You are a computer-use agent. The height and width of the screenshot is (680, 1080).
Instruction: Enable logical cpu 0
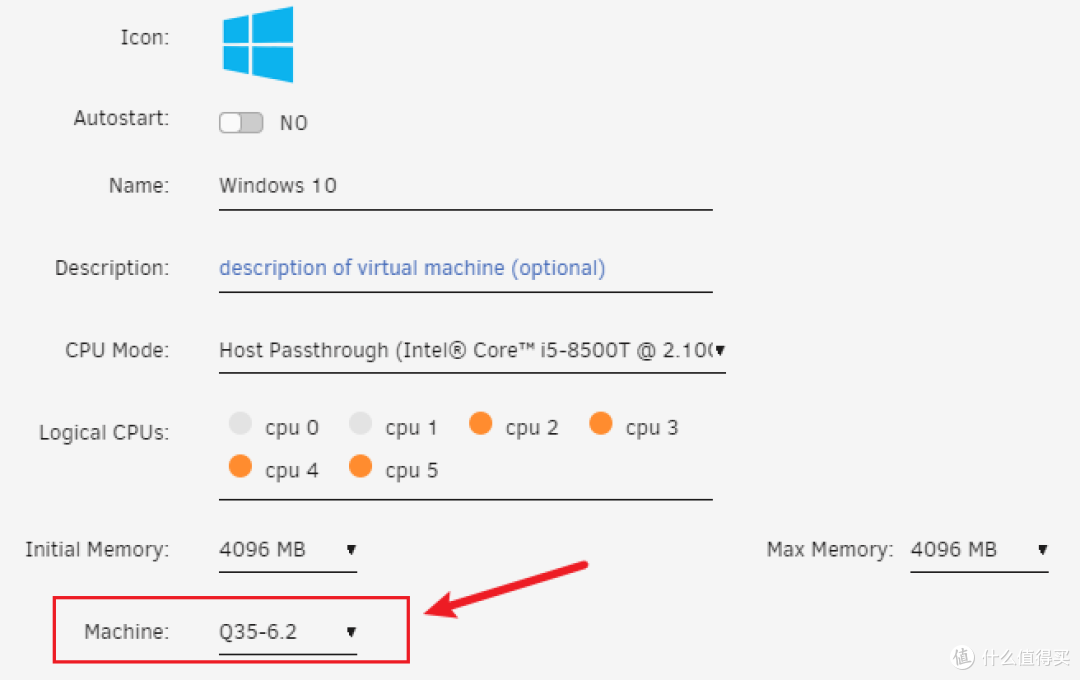click(x=240, y=424)
